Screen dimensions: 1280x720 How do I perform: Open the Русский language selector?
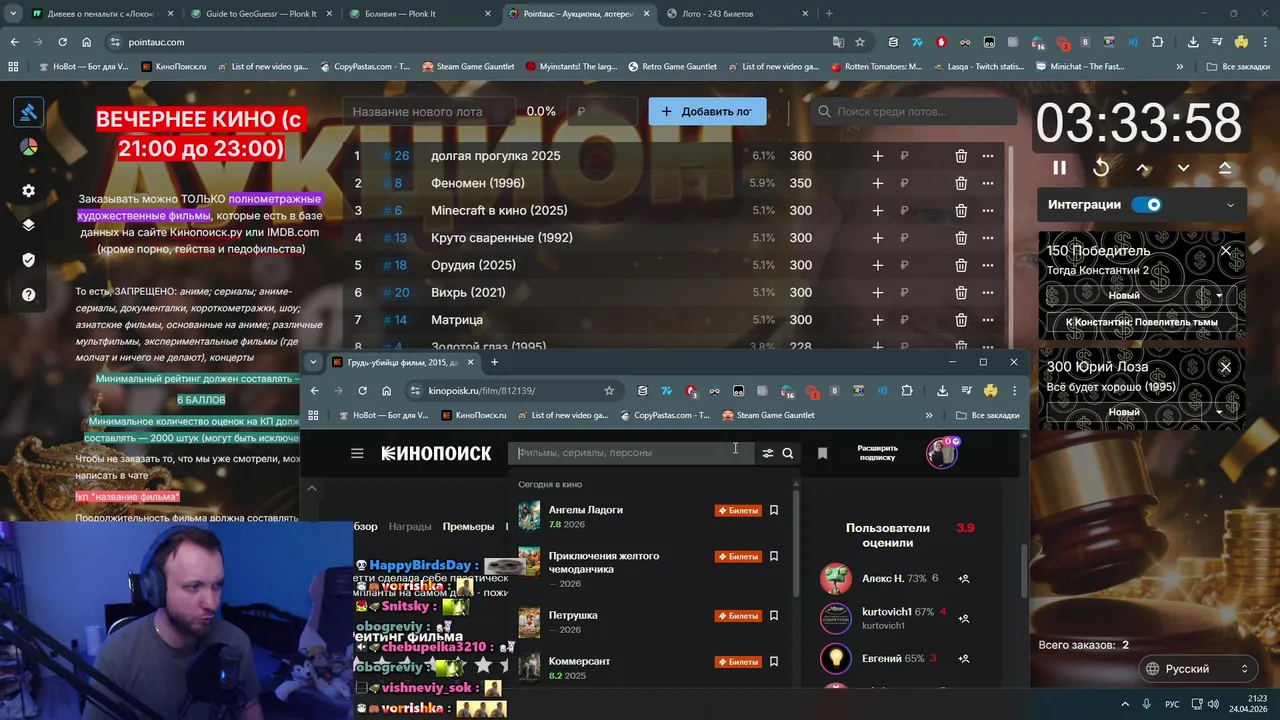tap(1198, 669)
